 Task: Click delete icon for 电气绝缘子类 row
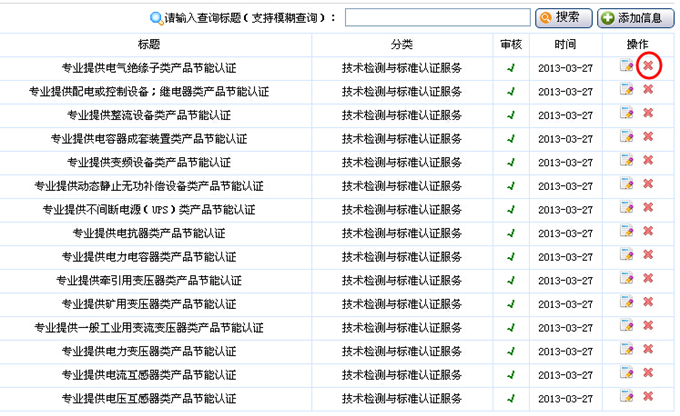click(x=648, y=66)
